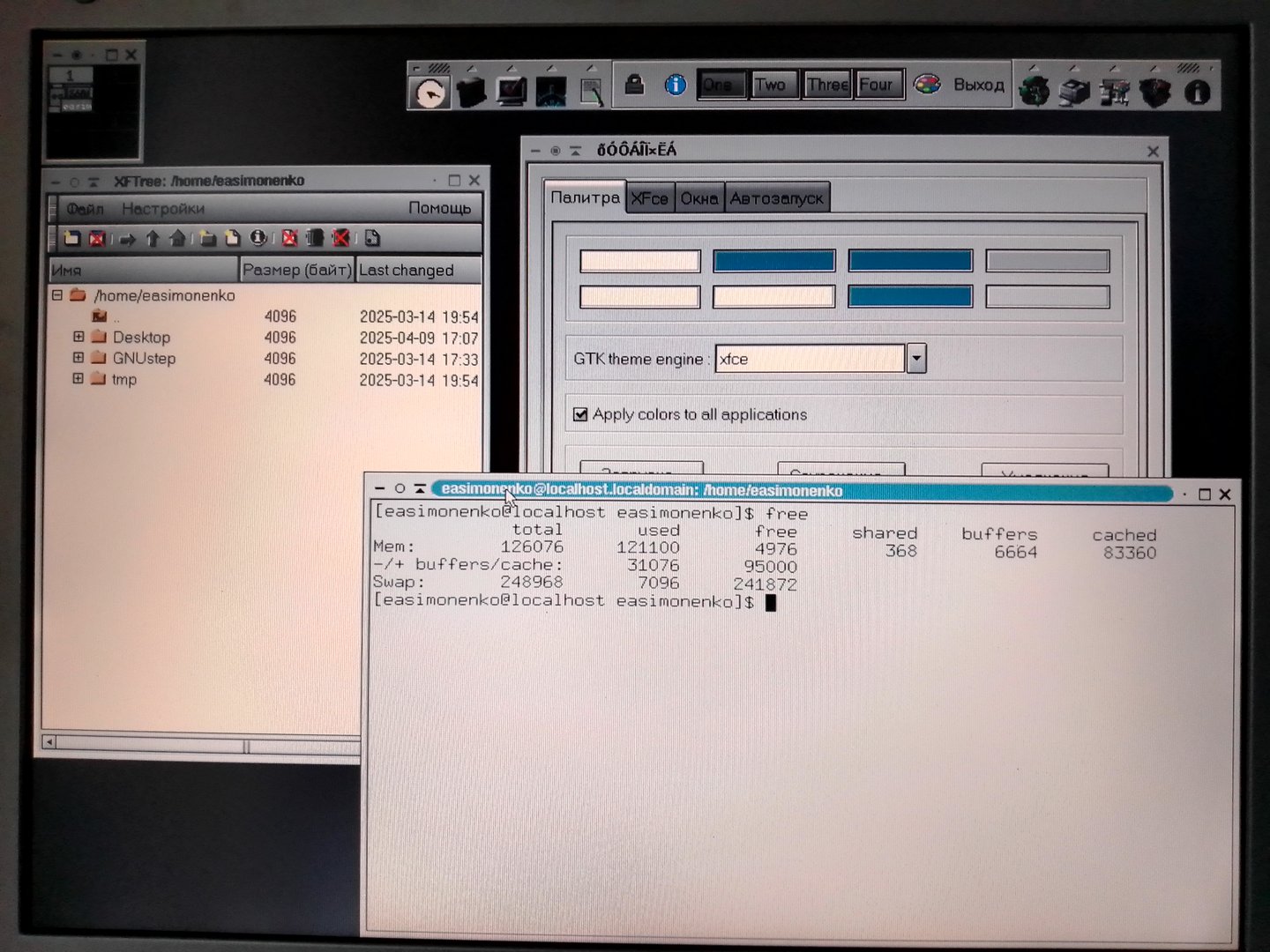Switch to the Окна tab
Viewport: 1270px width, 952px height.
pyautogui.click(x=699, y=198)
